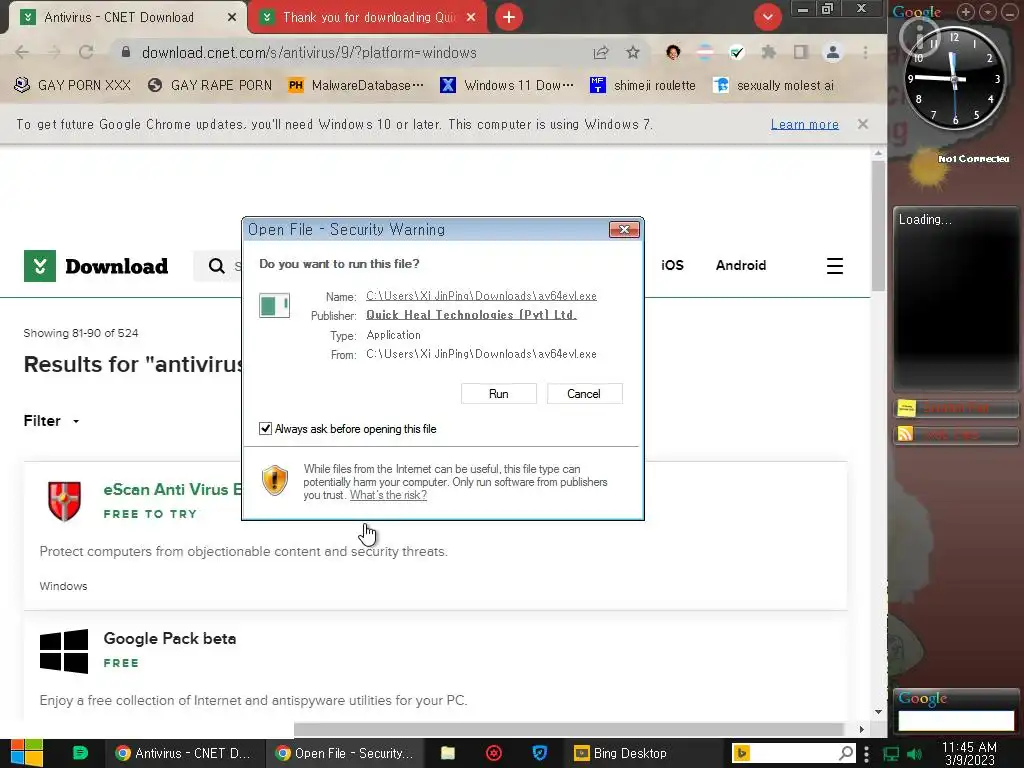Add a gadget with sidebar plus icon

tap(966, 12)
